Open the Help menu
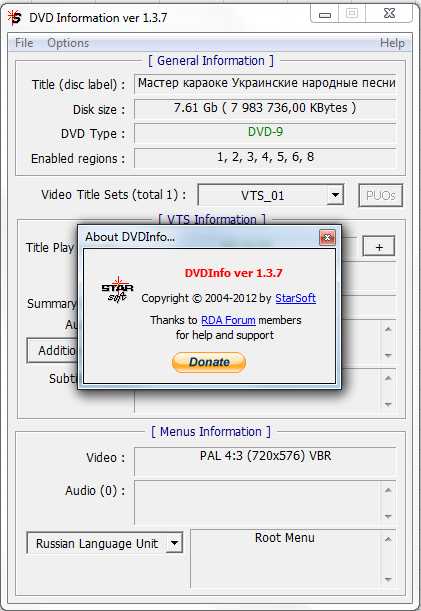421x611 pixels. click(x=392, y=43)
